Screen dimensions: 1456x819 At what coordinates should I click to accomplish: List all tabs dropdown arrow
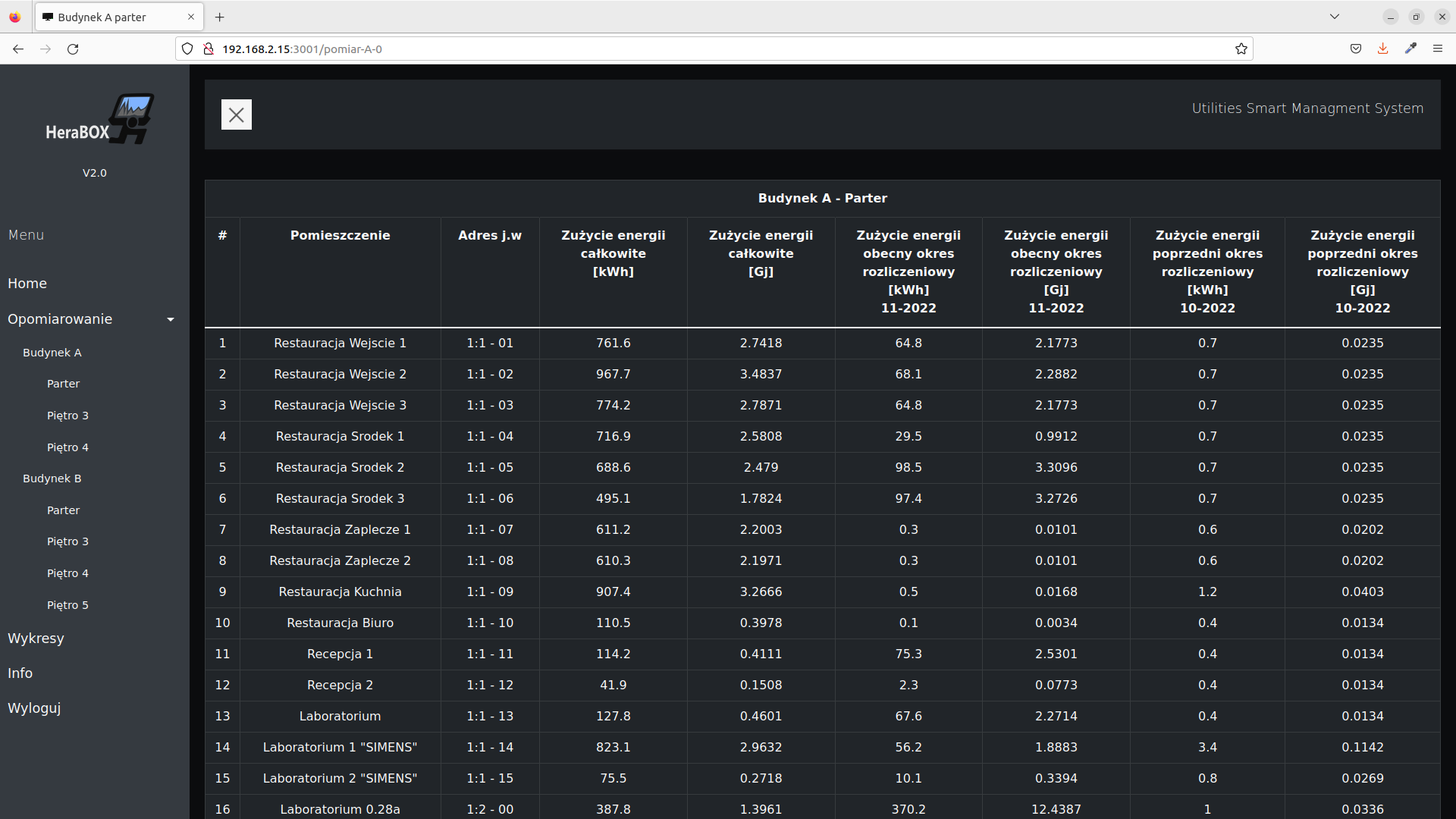pyautogui.click(x=1335, y=17)
